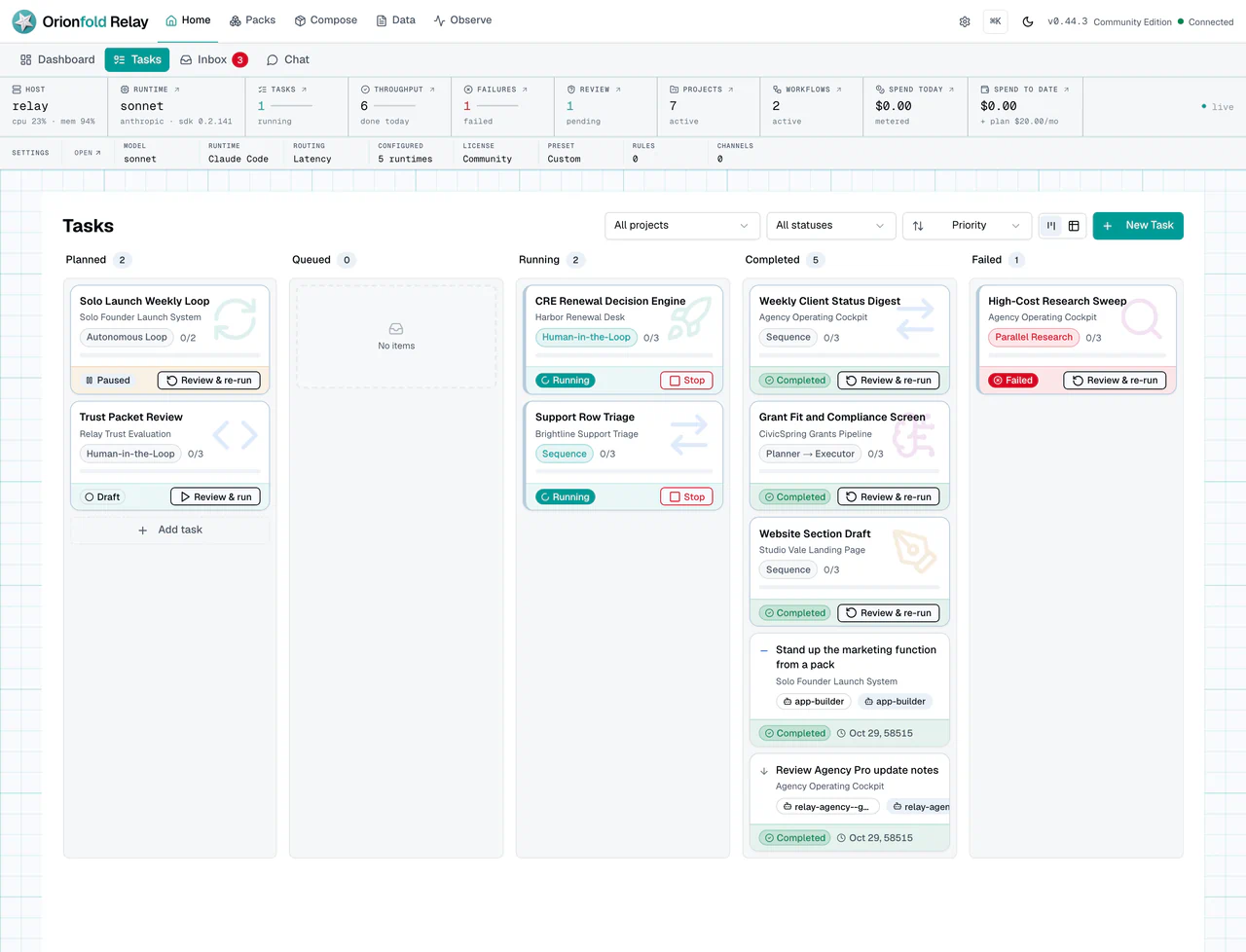The height and width of the screenshot is (952, 1246).
Task: Click the down-arrow priority icon on Agency Pro notes
Action: [x=764, y=771]
